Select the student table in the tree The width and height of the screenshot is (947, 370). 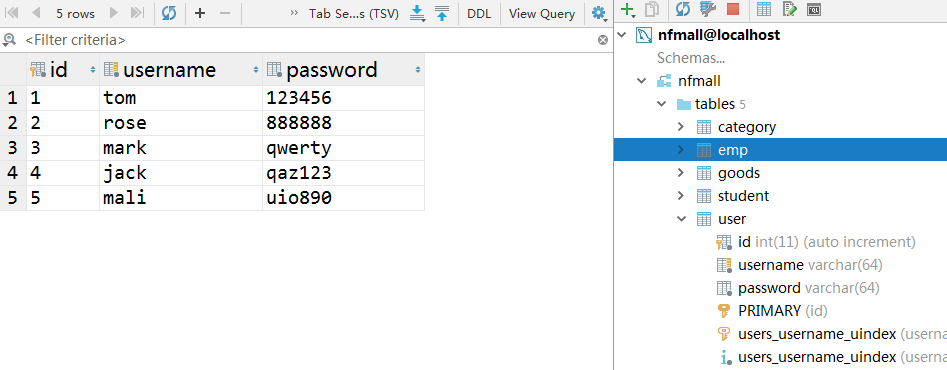743,196
